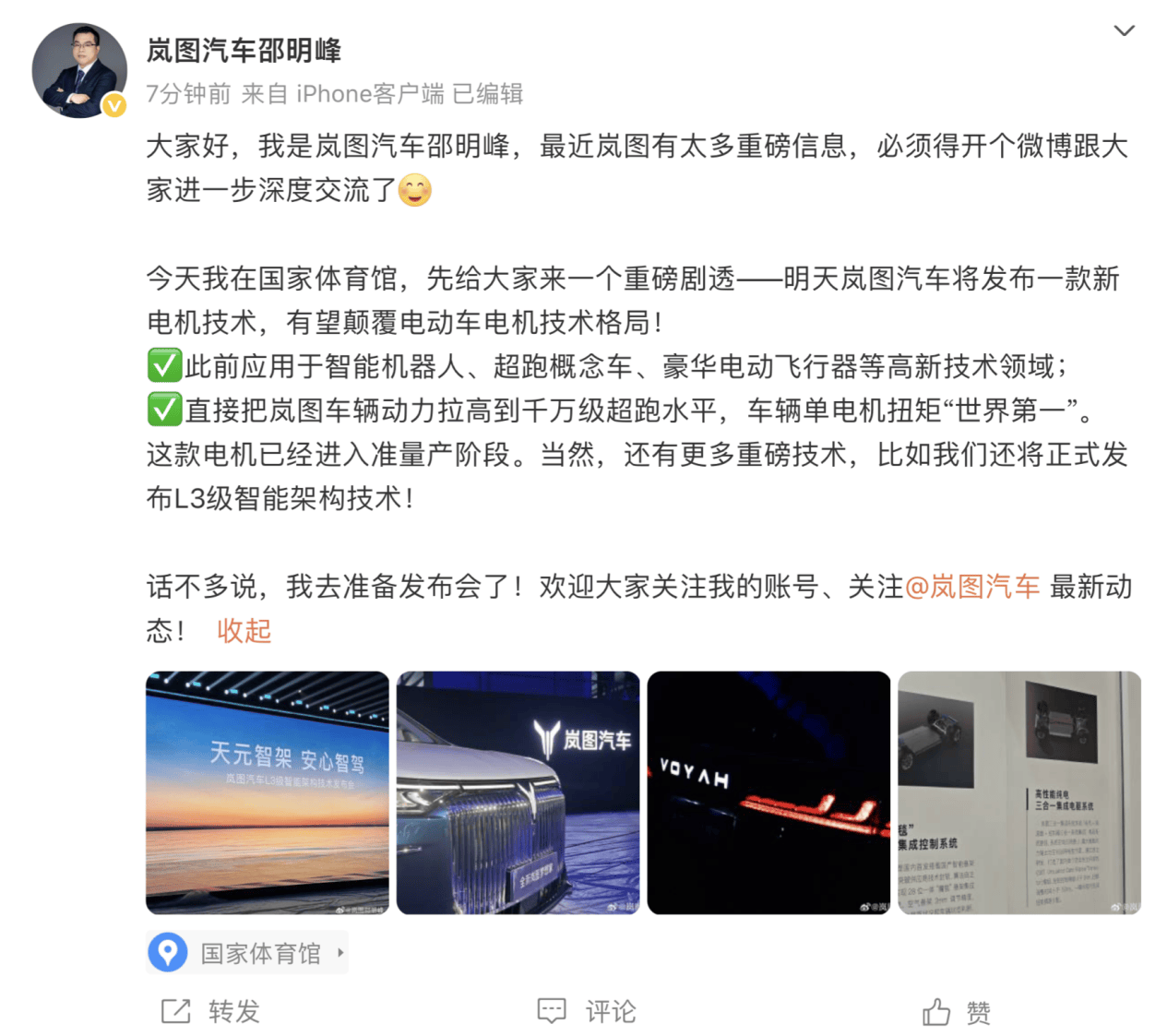Click the blue location pin icon
Image resolution: width=1167 pixels, height=1036 pixels.
(168, 952)
